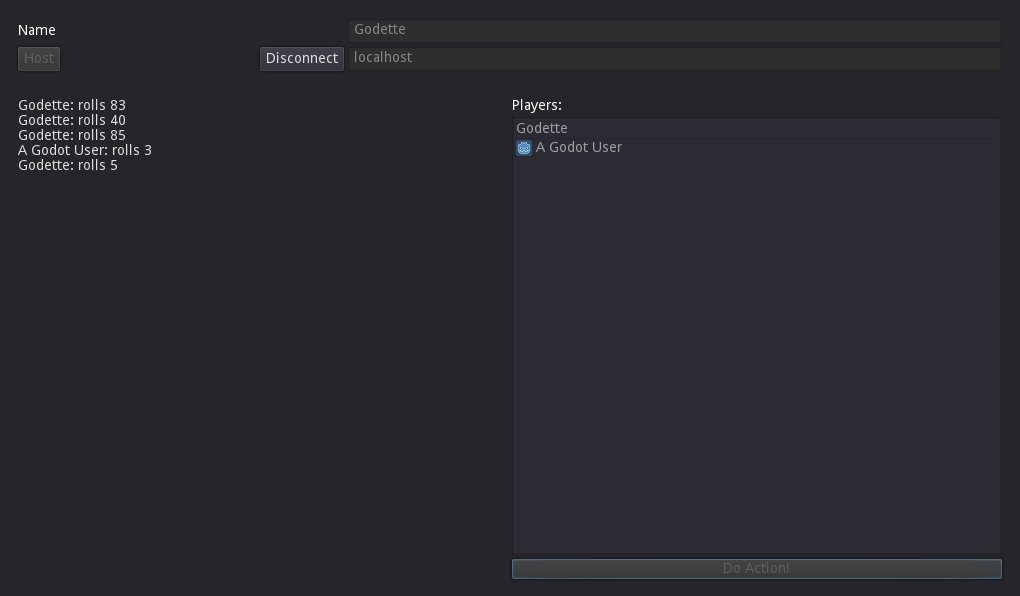Viewport: 1020px width, 596px height.
Task: Click the log line reading Godette: rolls 83
Action: (72, 104)
